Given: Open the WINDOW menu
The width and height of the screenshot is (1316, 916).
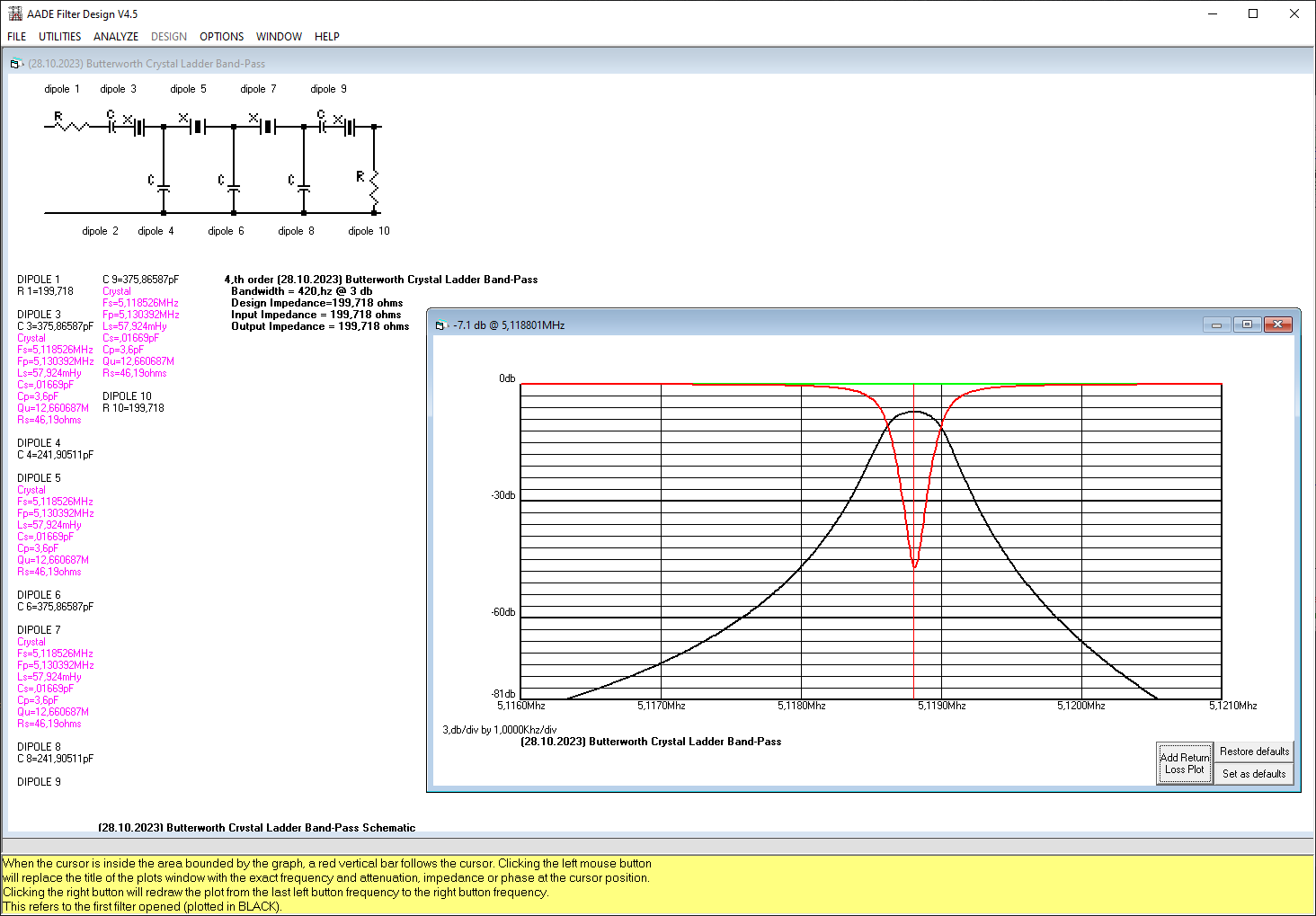Looking at the screenshot, I should pos(279,37).
